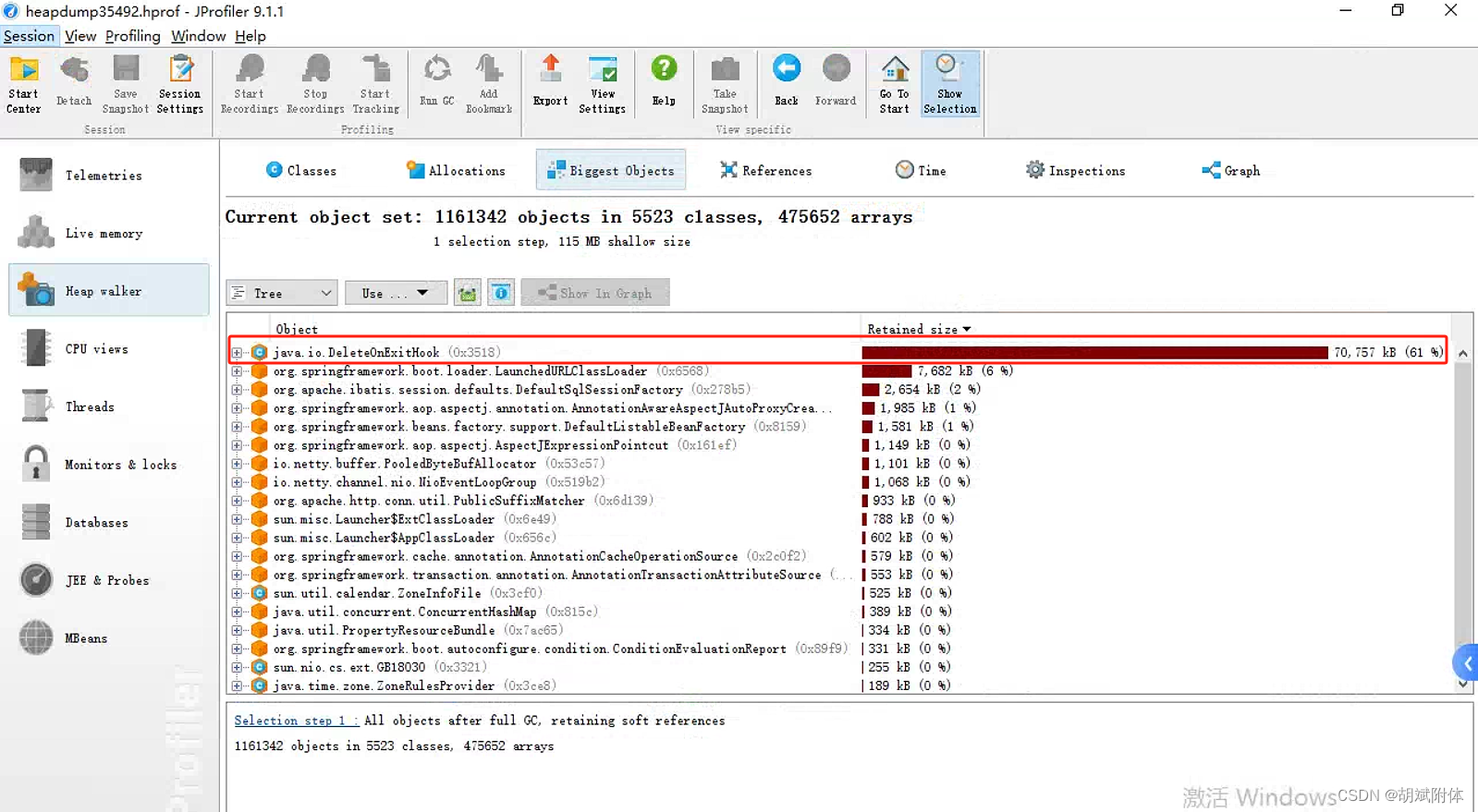1478x812 pixels.
Task: Click the Save Snapshot icon
Action: (126, 84)
